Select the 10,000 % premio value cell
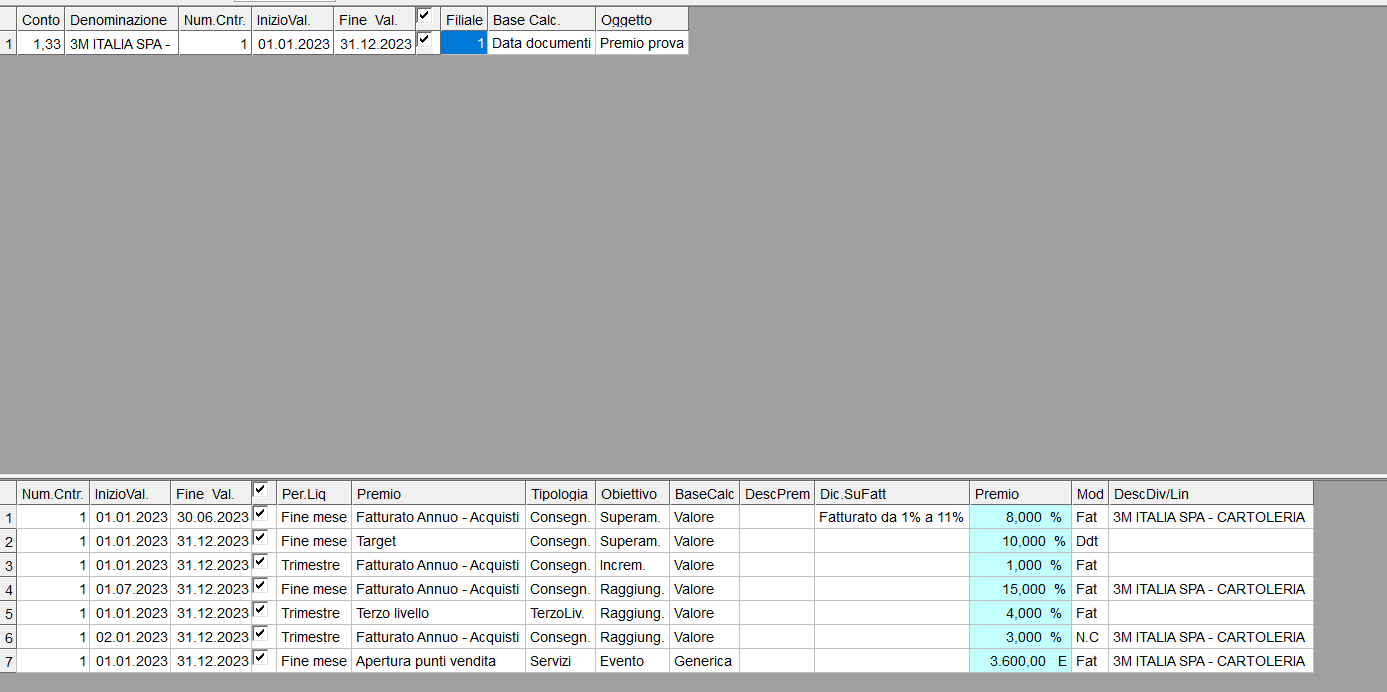 pyautogui.click(x=1019, y=541)
